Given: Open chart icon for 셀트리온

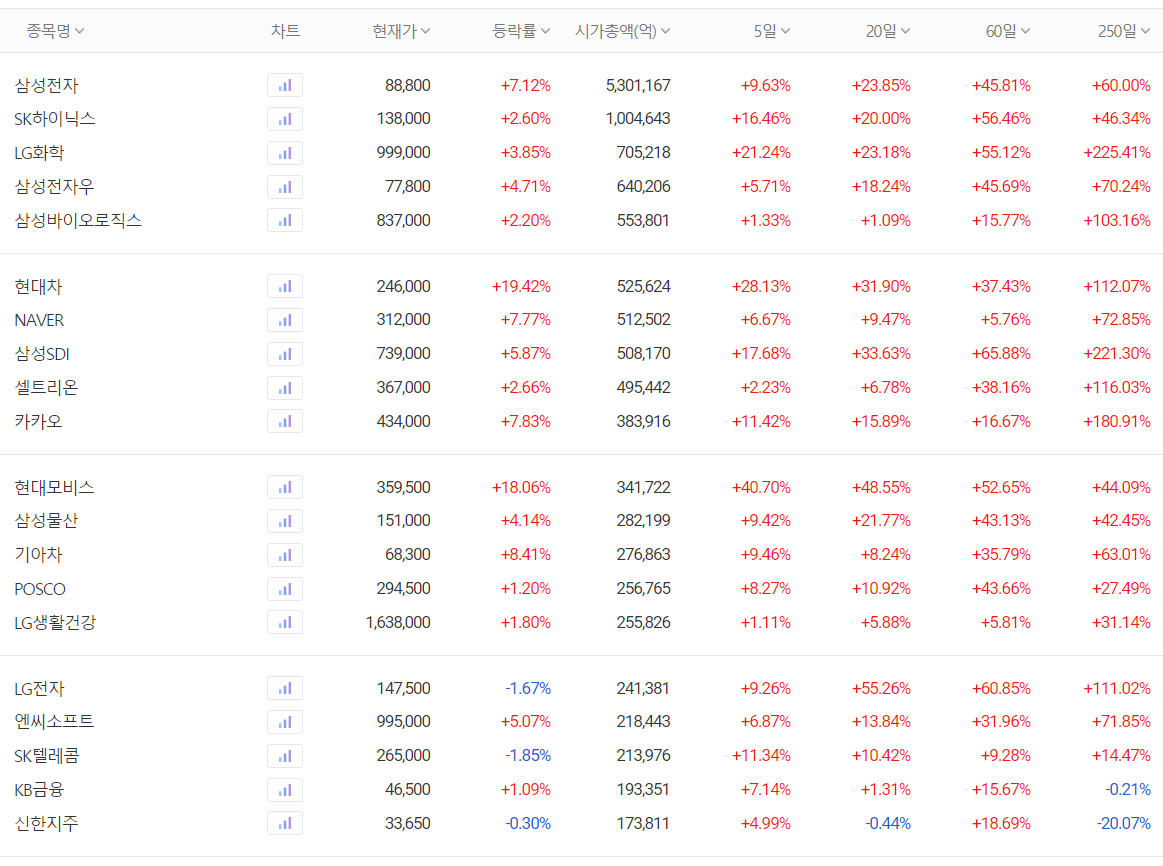Looking at the screenshot, I should [x=285, y=388].
